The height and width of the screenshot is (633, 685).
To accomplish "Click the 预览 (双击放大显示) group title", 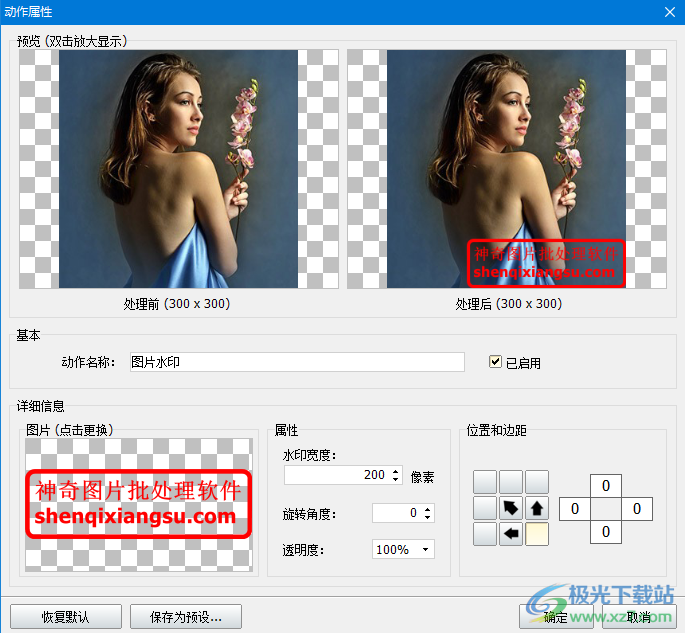I will pyautogui.click(x=72, y=42).
